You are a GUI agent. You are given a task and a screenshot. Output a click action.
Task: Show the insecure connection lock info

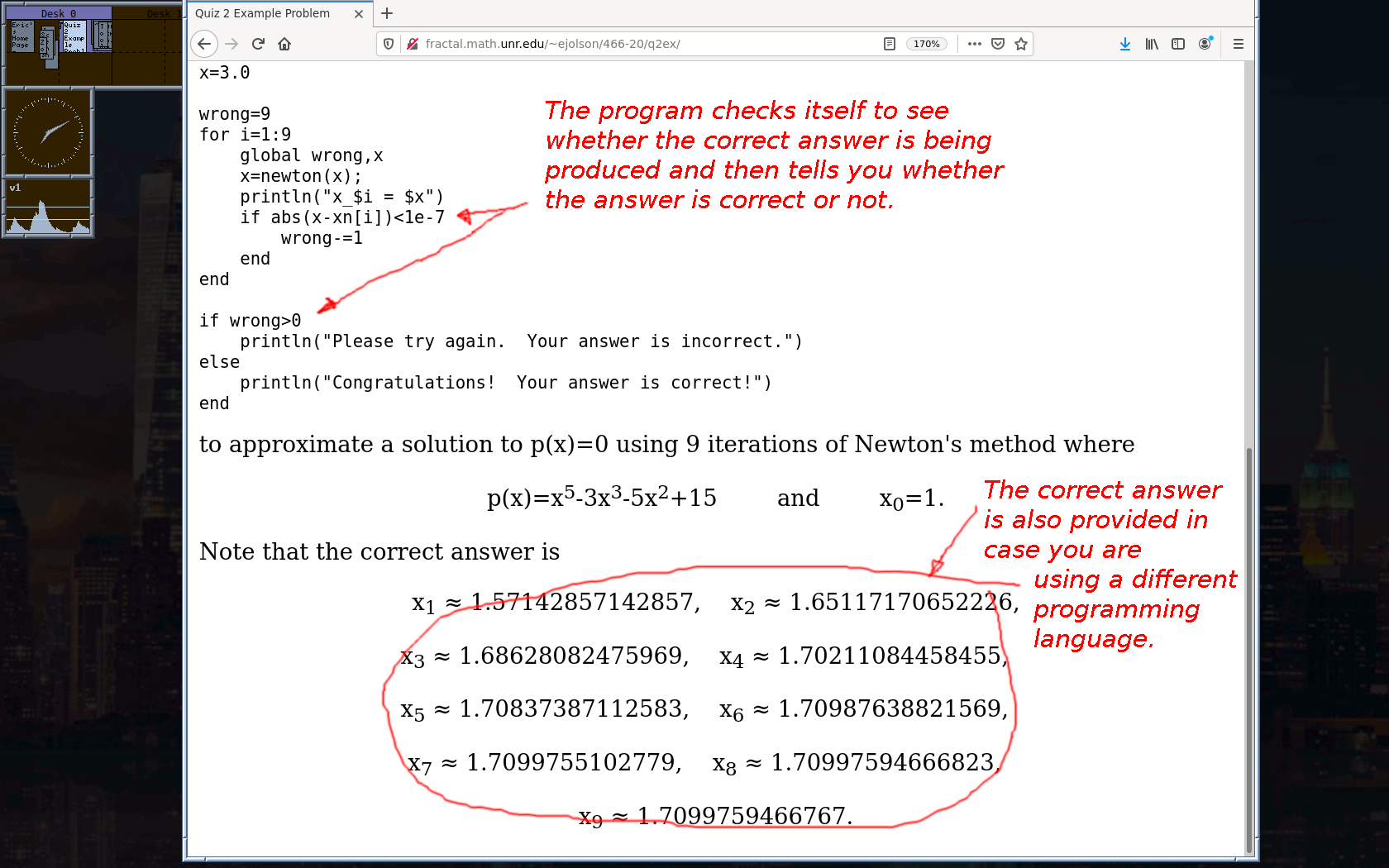point(412,44)
